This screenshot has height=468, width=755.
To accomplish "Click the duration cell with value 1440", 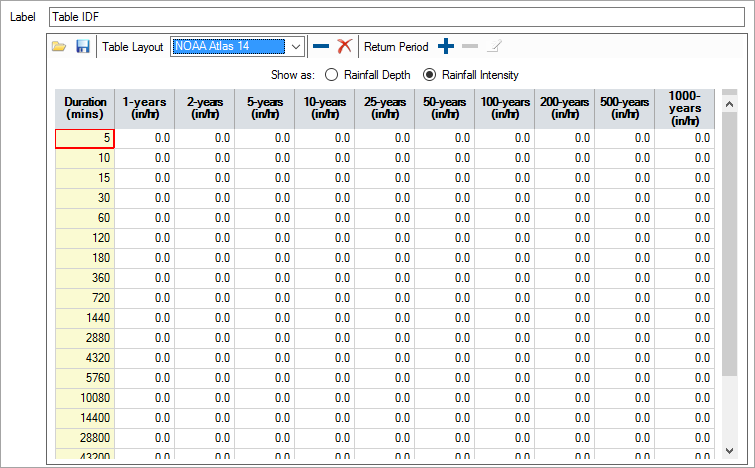I will (x=85, y=318).
